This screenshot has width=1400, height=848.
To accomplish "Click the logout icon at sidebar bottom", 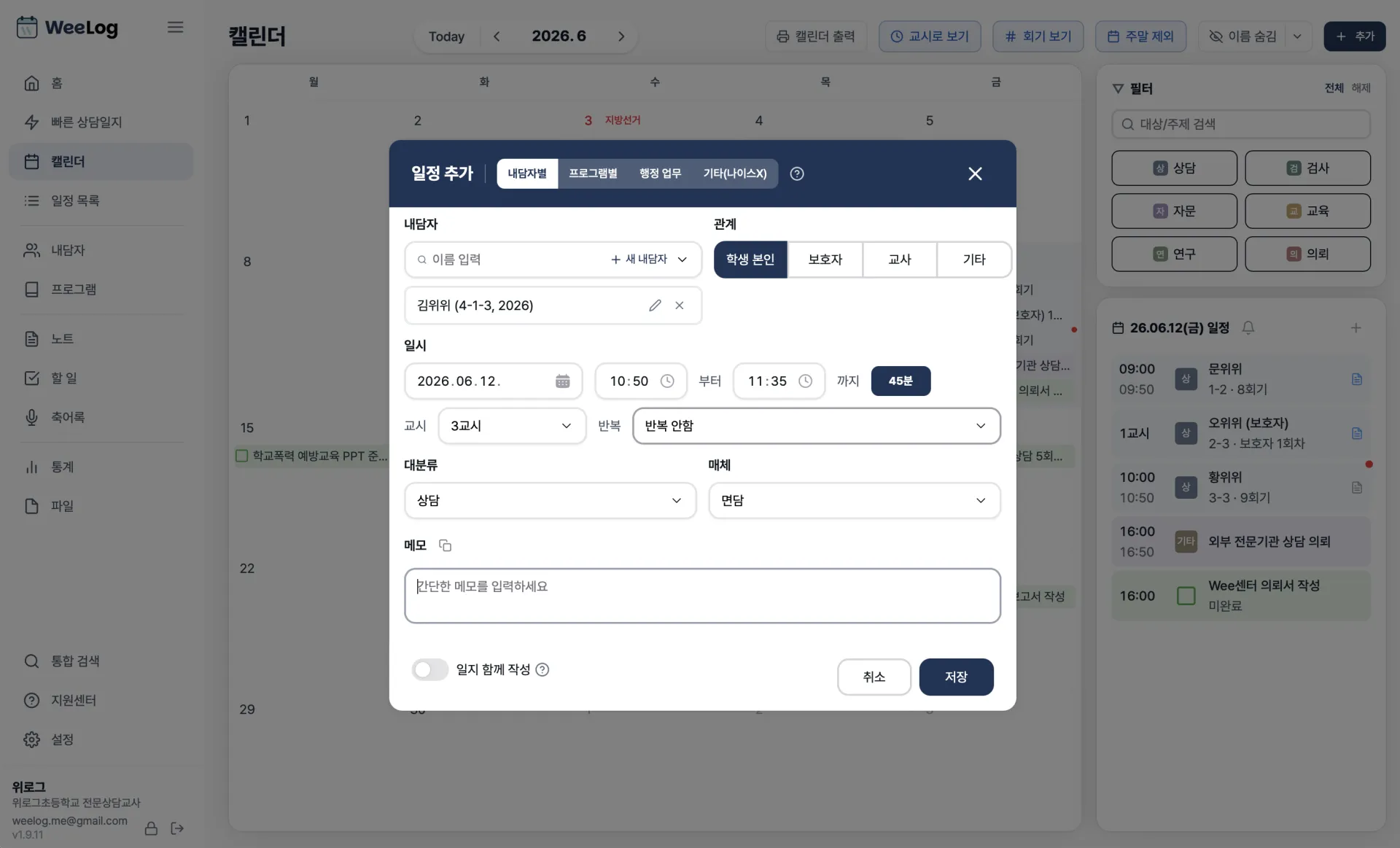I will (x=177, y=828).
